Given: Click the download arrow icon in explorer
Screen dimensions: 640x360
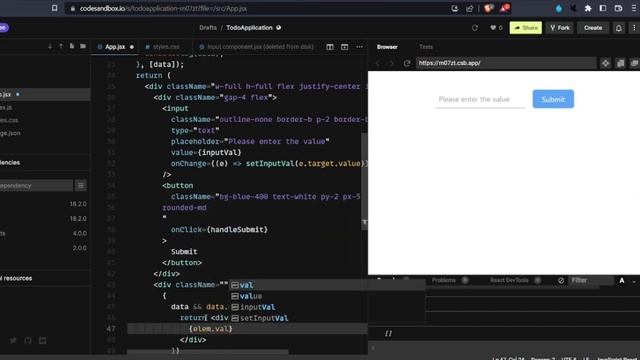Looking at the screenshot, I should [x=50, y=46].
